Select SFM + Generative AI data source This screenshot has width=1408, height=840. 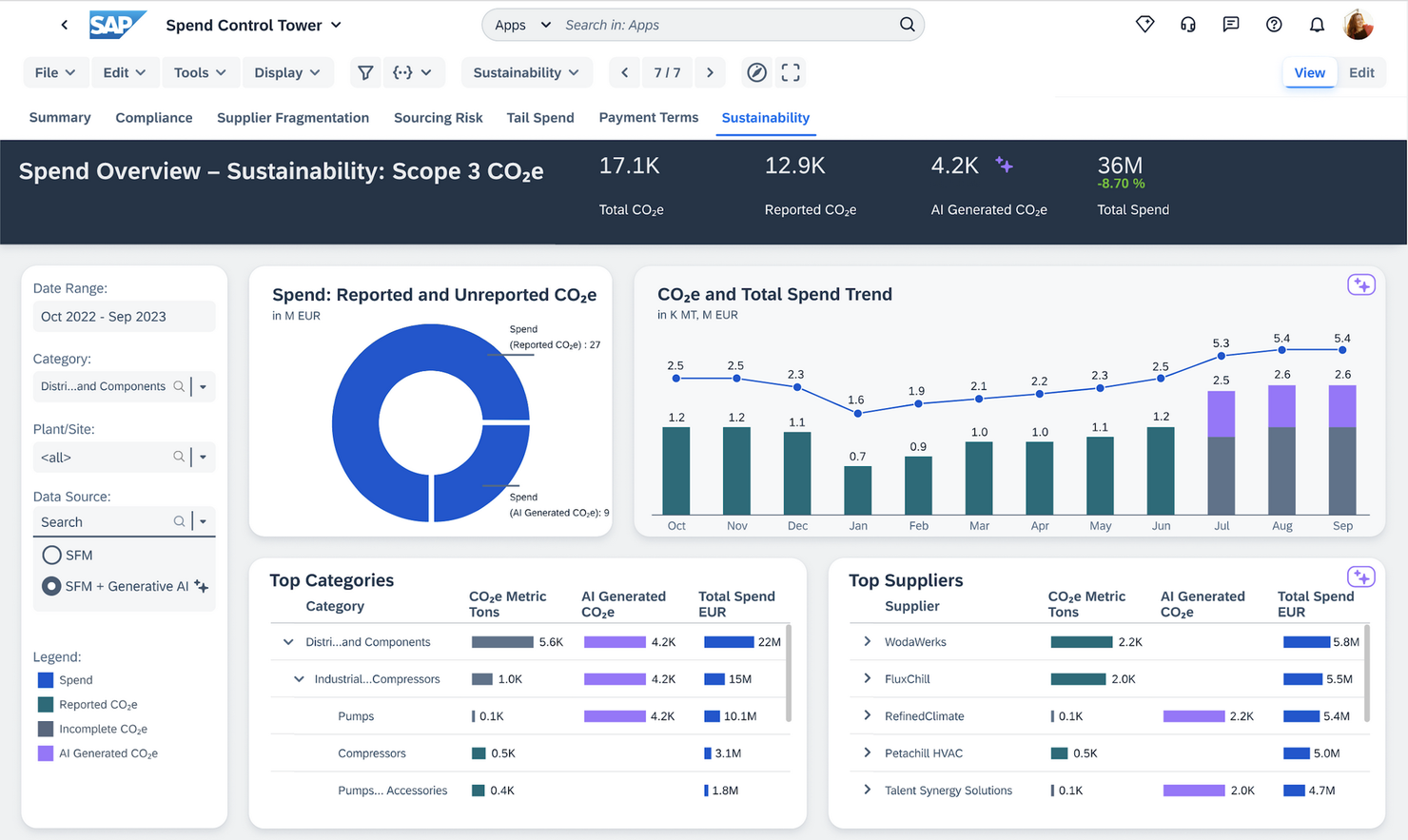coord(54,586)
